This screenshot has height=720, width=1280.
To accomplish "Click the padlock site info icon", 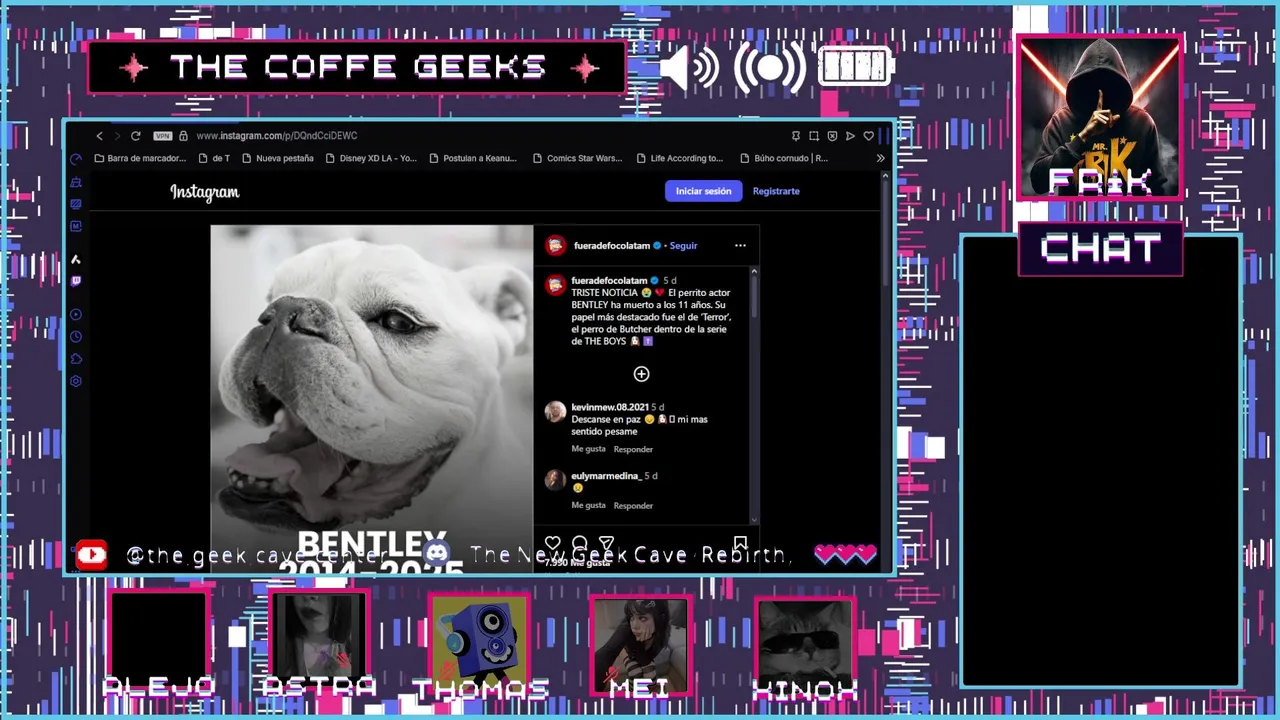I will click(x=183, y=136).
